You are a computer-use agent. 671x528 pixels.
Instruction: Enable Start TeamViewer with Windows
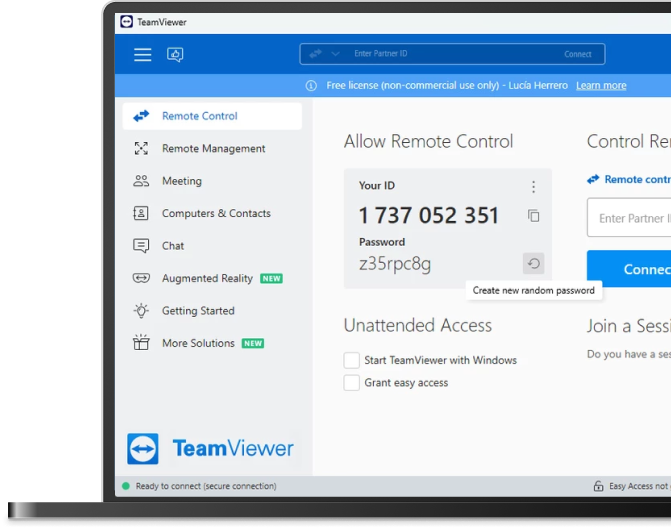click(x=351, y=360)
